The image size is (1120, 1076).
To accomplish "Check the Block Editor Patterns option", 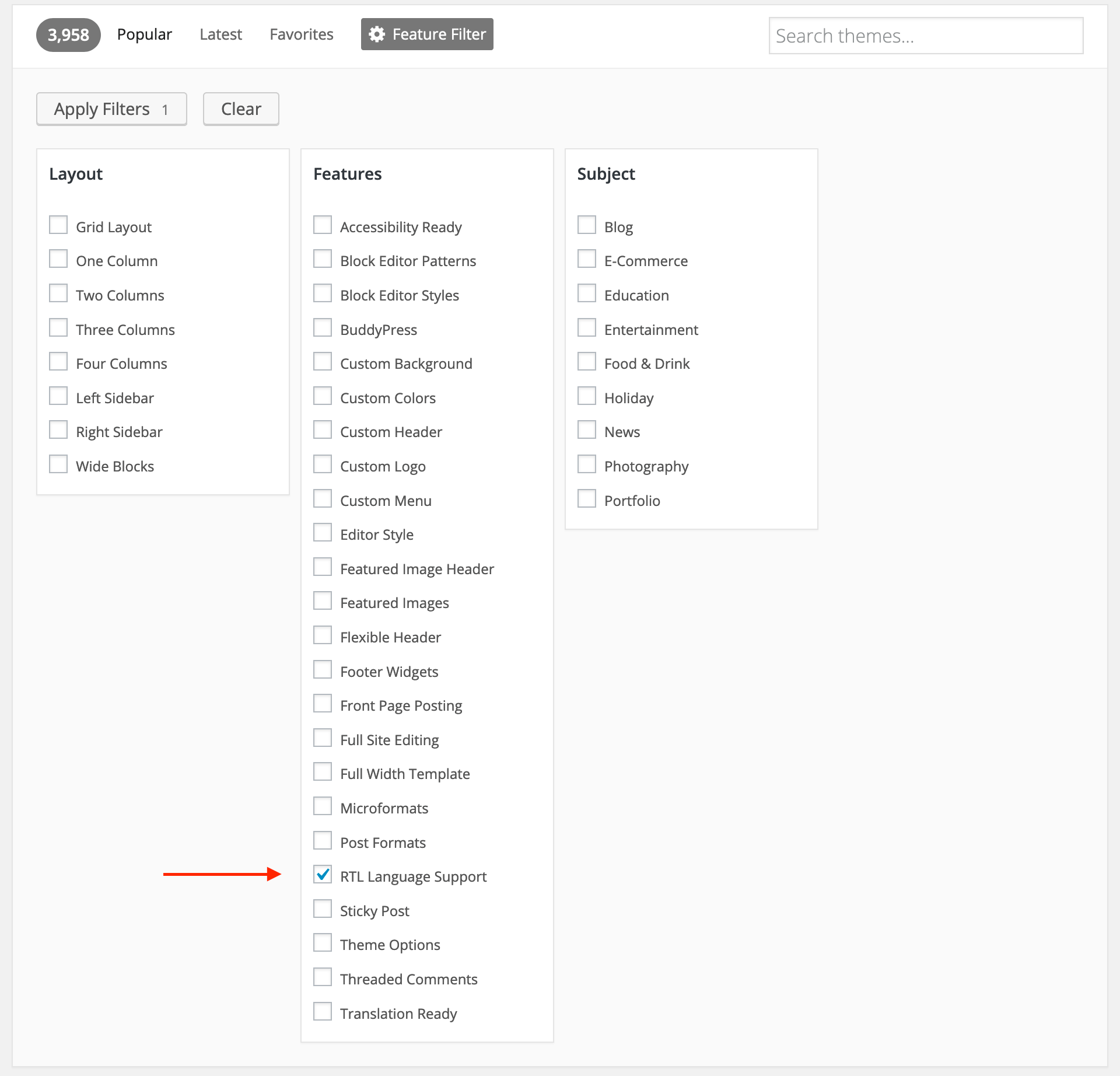I will [x=323, y=259].
